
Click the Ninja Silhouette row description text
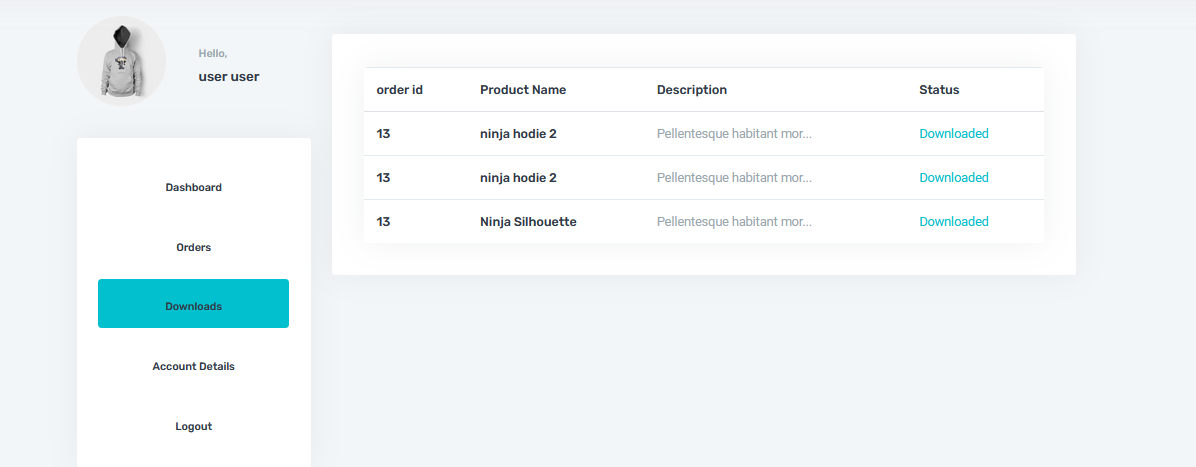click(734, 222)
